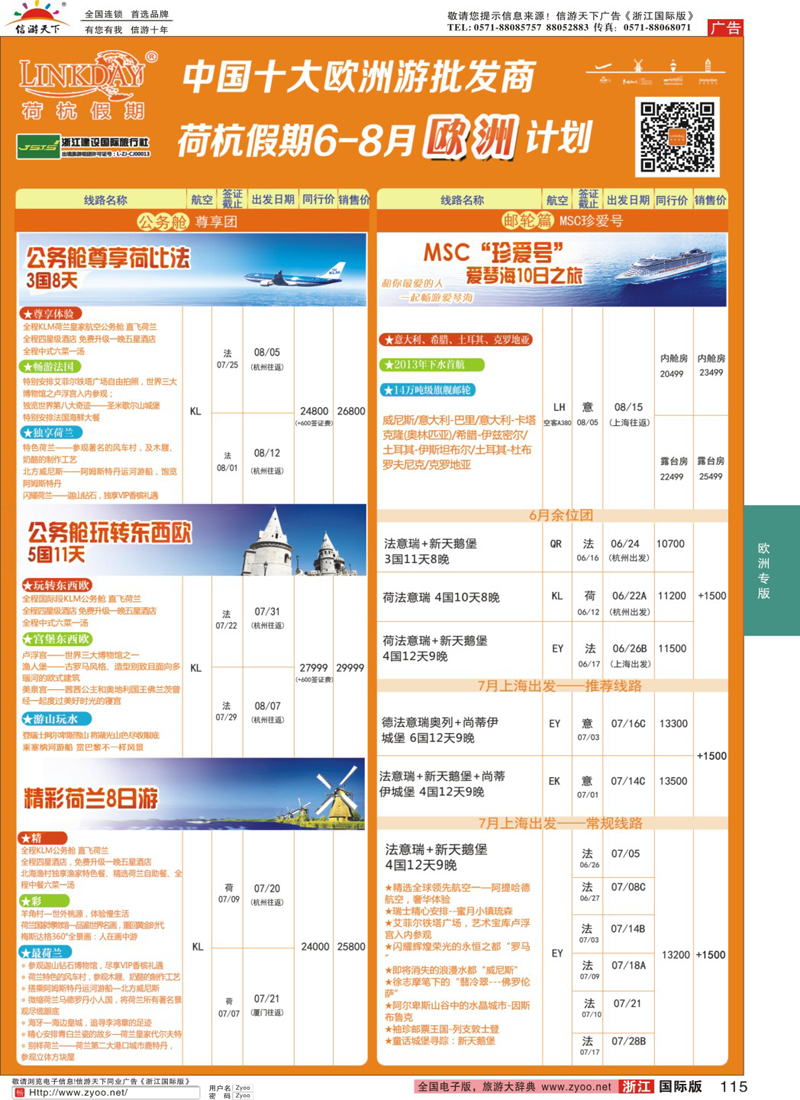Click the 13500 price cell
Image resolution: width=800 pixels, height=1100 pixels.
[x=674, y=781]
